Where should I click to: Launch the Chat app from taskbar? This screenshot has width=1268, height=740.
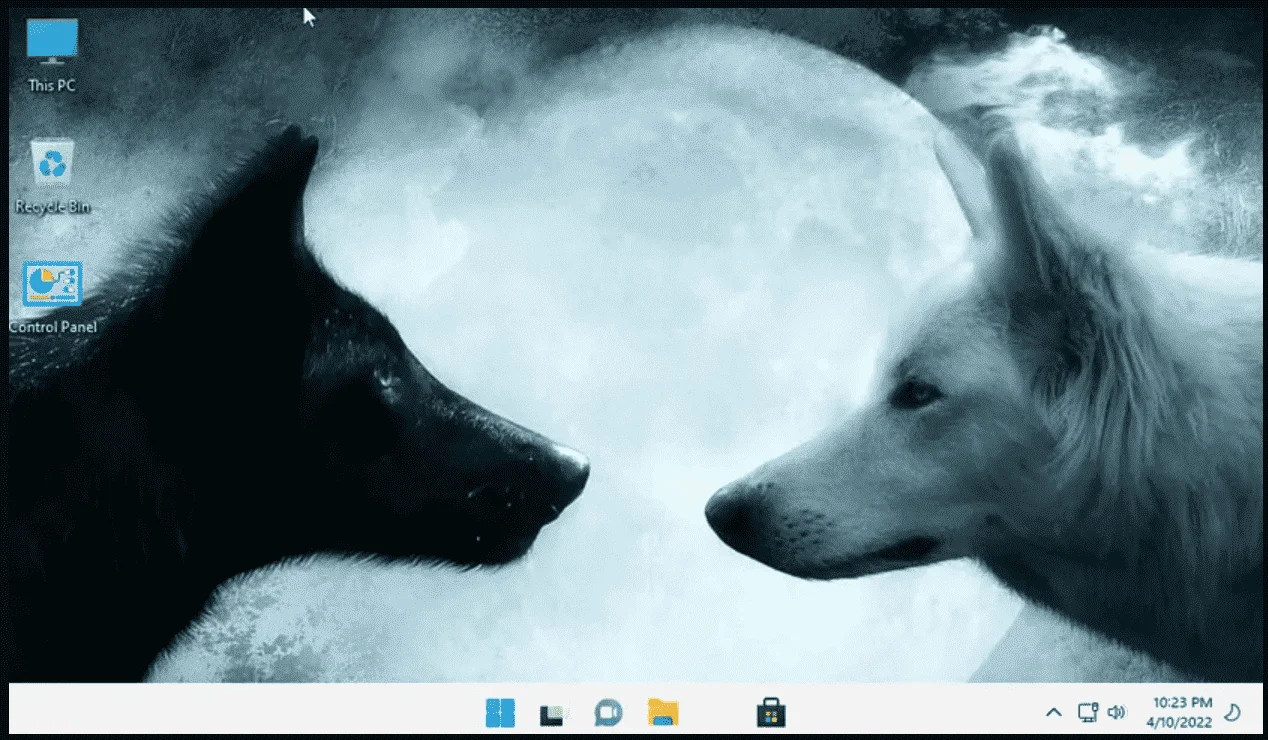pyautogui.click(x=607, y=712)
